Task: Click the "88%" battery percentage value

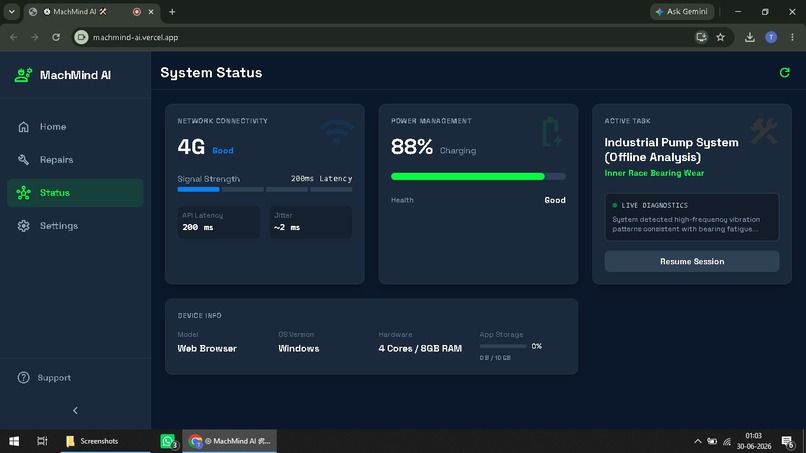Action: pyautogui.click(x=412, y=147)
